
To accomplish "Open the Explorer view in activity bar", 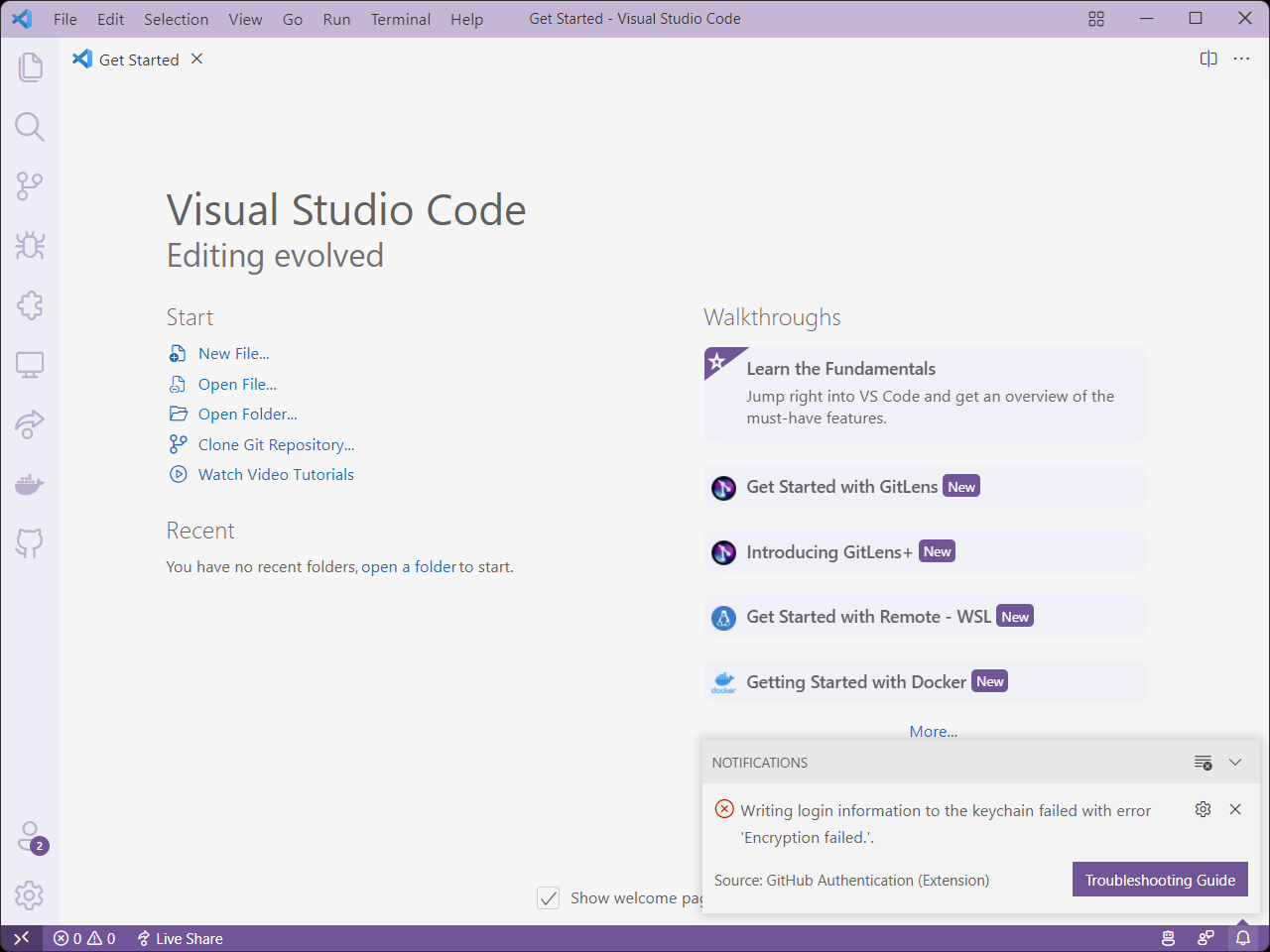I will pyautogui.click(x=30, y=67).
